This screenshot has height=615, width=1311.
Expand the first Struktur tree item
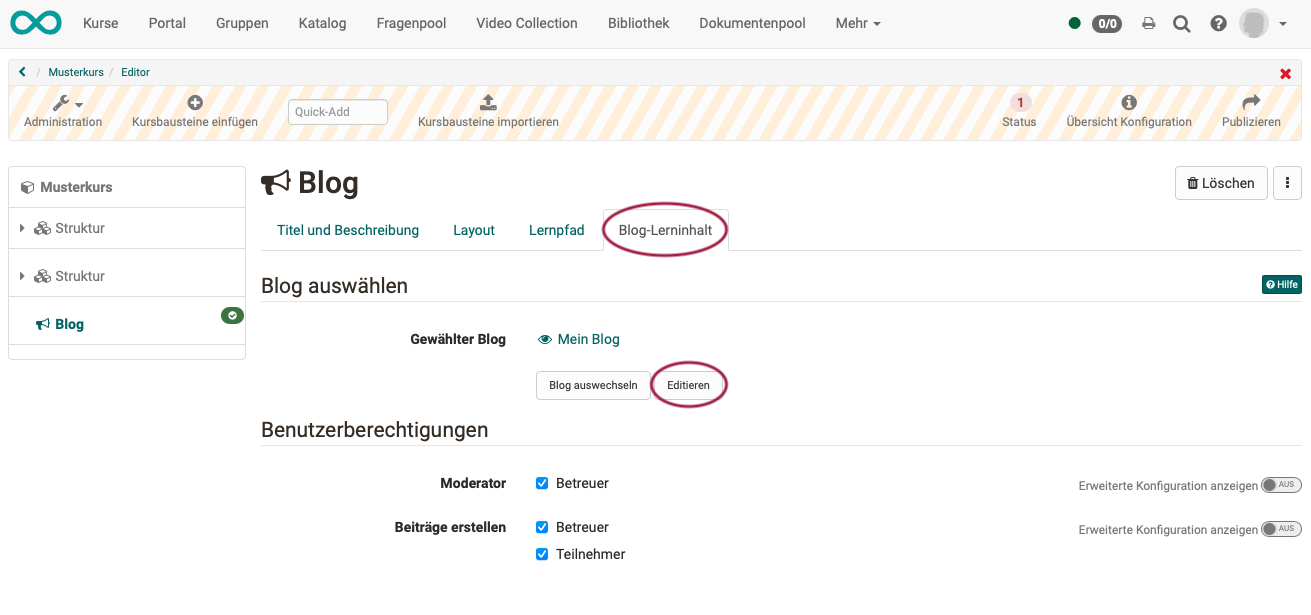(x=22, y=227)
